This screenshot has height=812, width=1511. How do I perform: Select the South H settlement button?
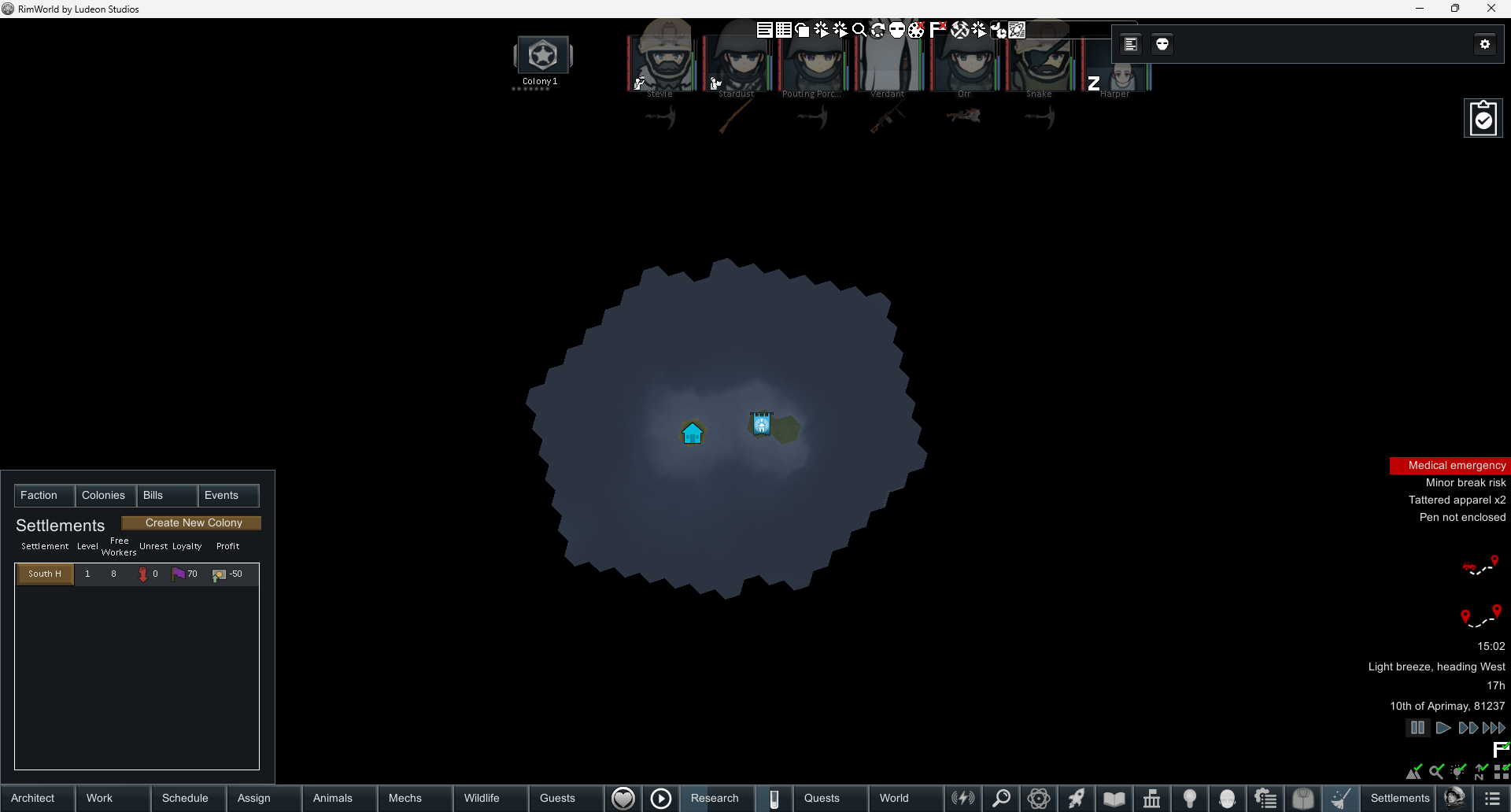(45, 574)
